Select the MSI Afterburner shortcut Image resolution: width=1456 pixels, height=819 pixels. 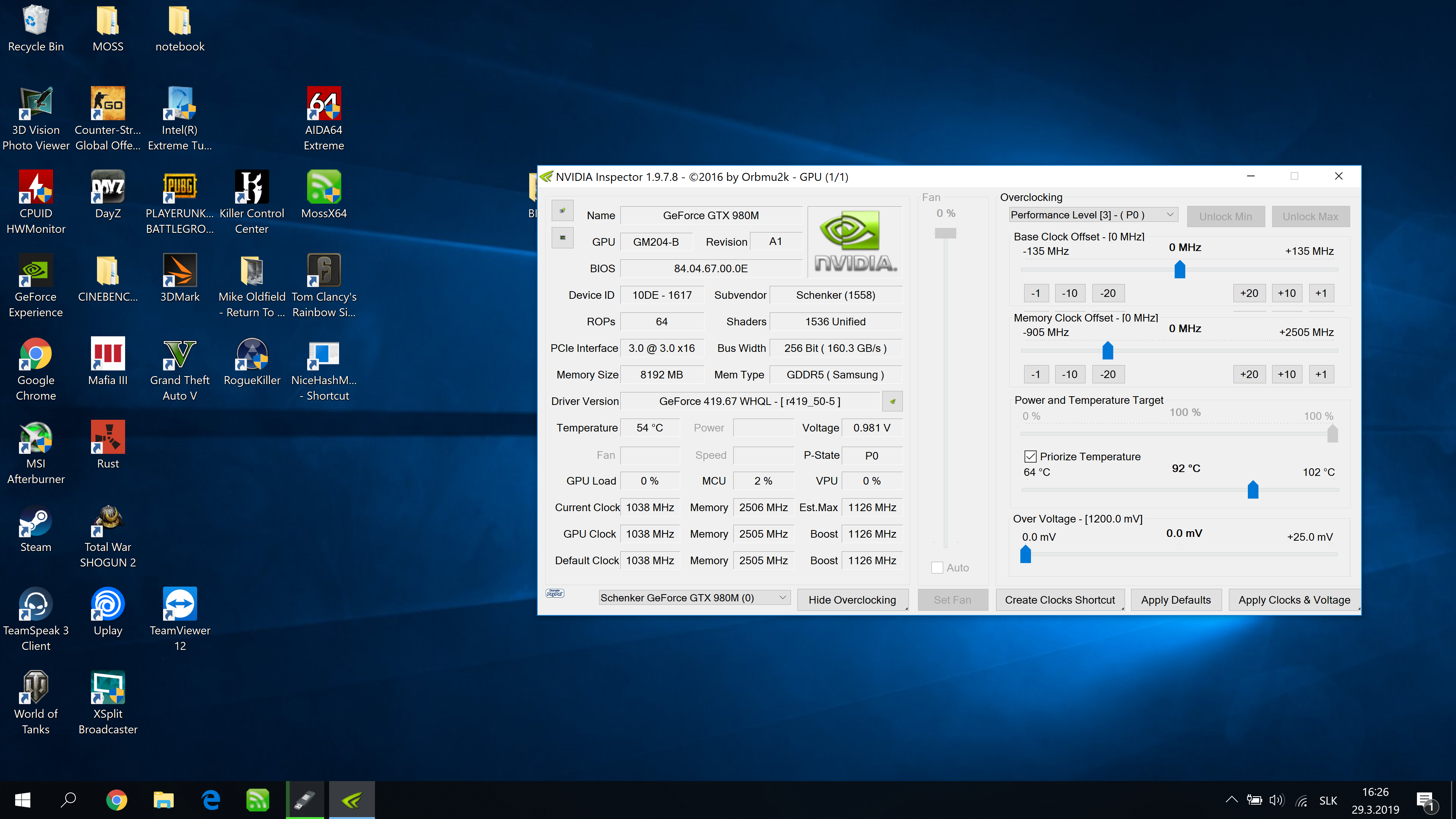[36, 453]
